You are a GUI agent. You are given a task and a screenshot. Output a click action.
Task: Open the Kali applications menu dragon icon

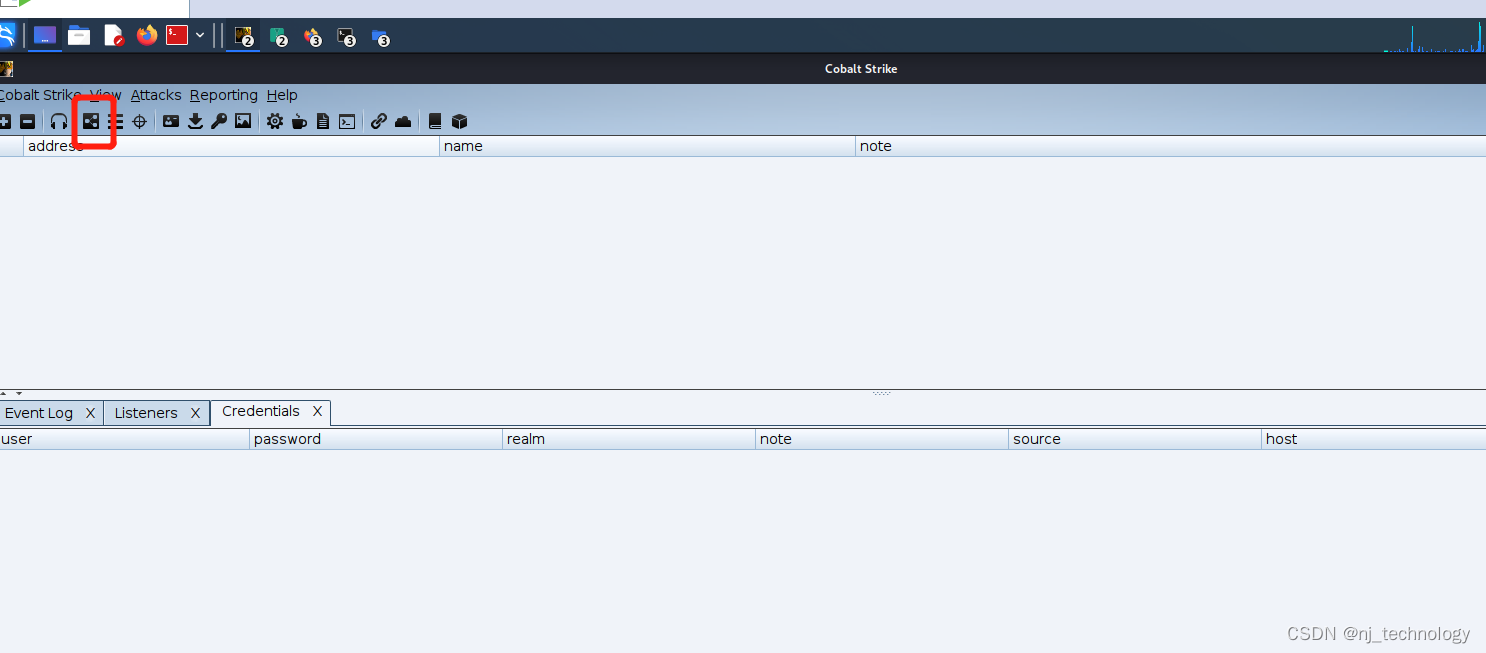click(x=6, y=36)
